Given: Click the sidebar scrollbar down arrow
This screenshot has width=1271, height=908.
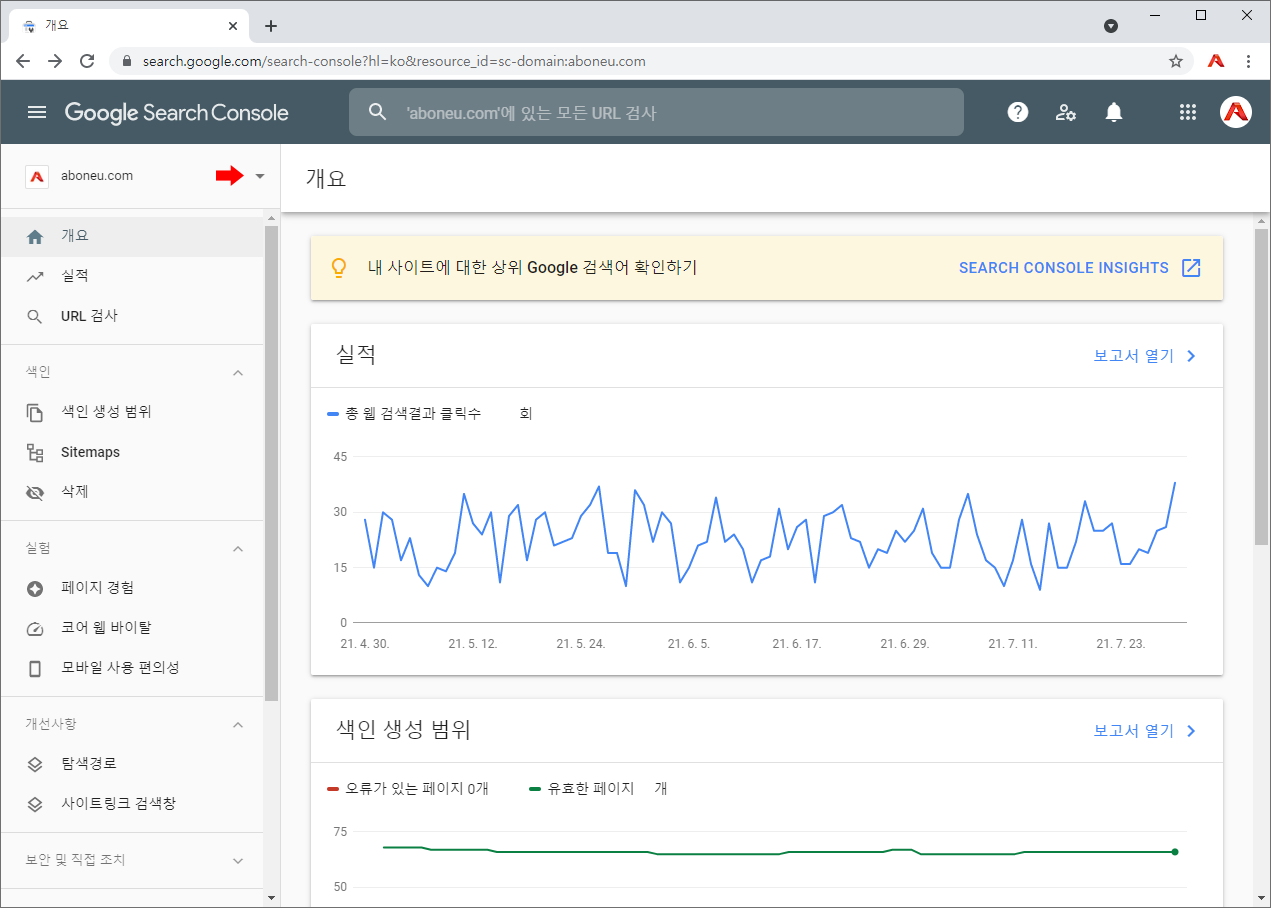Looking at the screenshot, I should (x=271, y=898).
